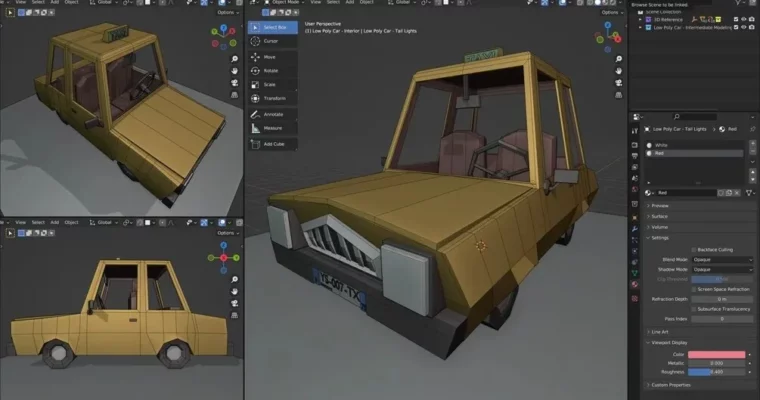Open Add menu in main viewport header

(349, 2)
